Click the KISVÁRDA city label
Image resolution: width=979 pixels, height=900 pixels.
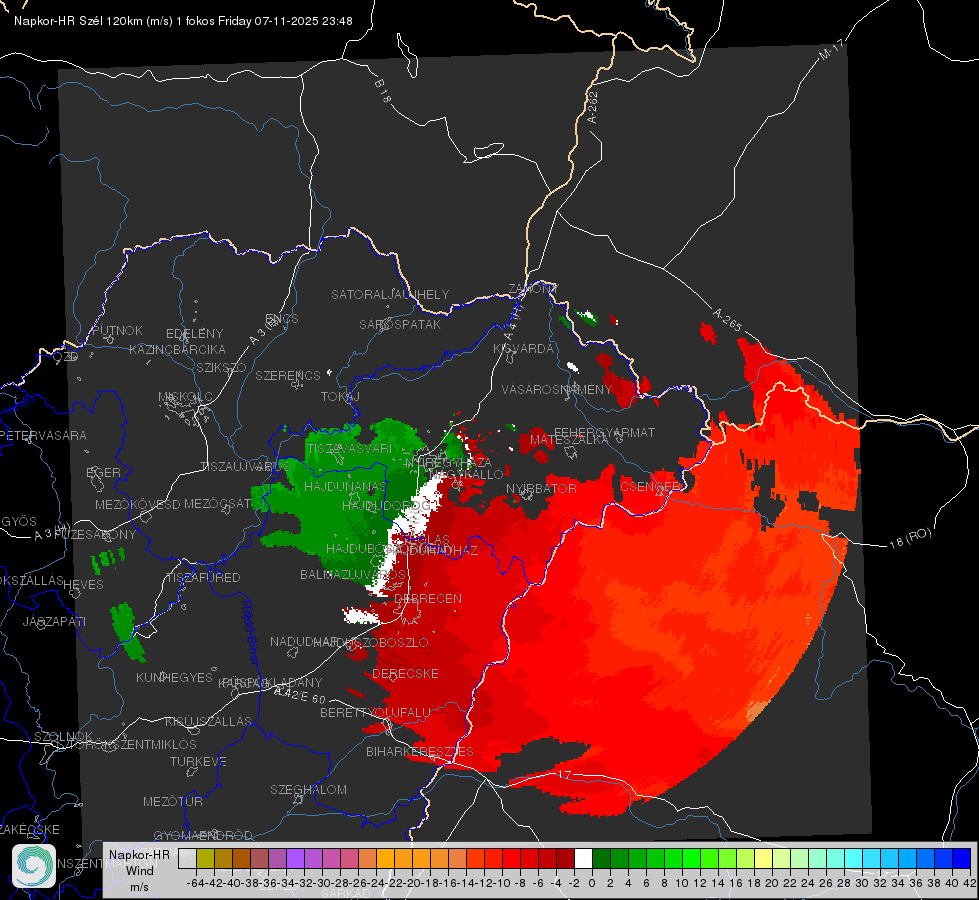coord(523,349)
